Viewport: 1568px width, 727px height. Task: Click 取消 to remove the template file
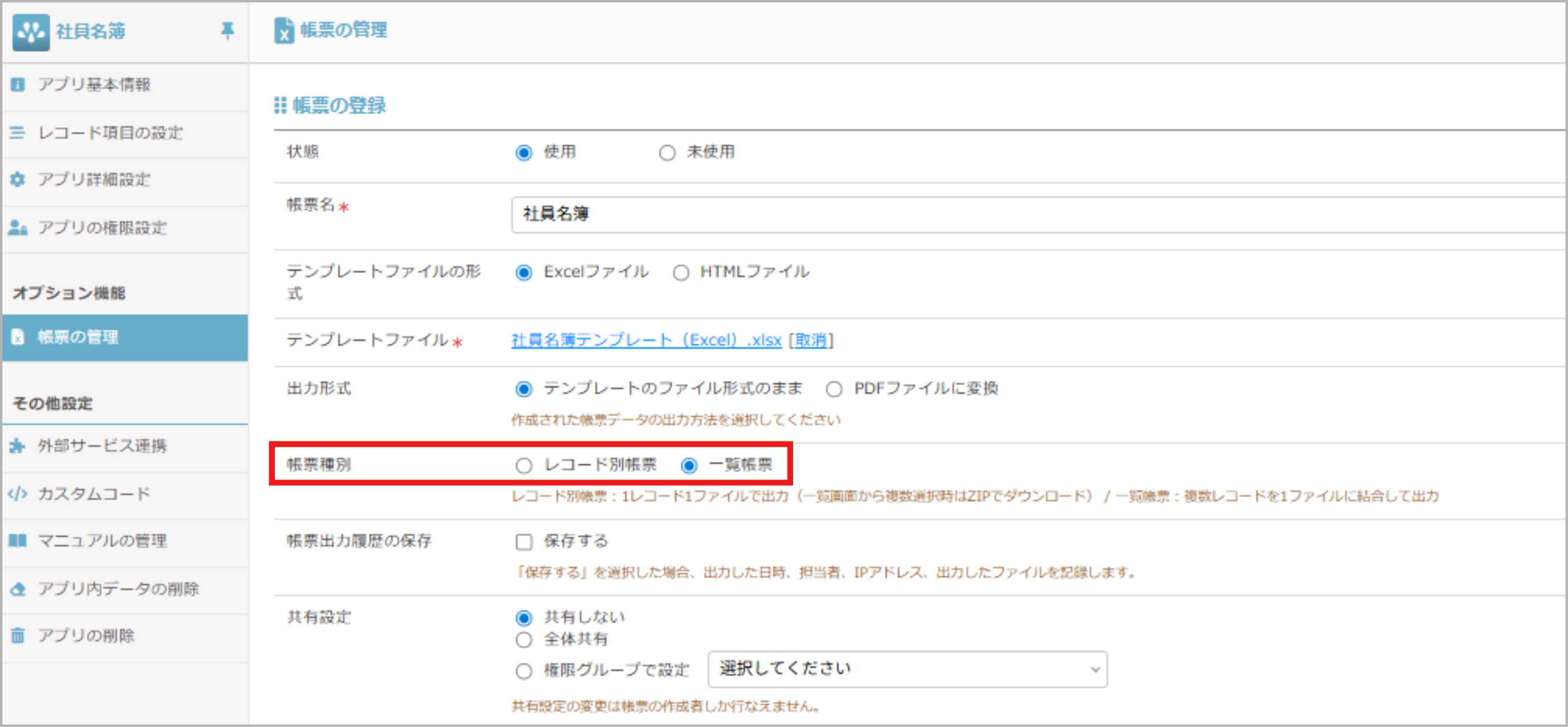(x=811, y=341)
